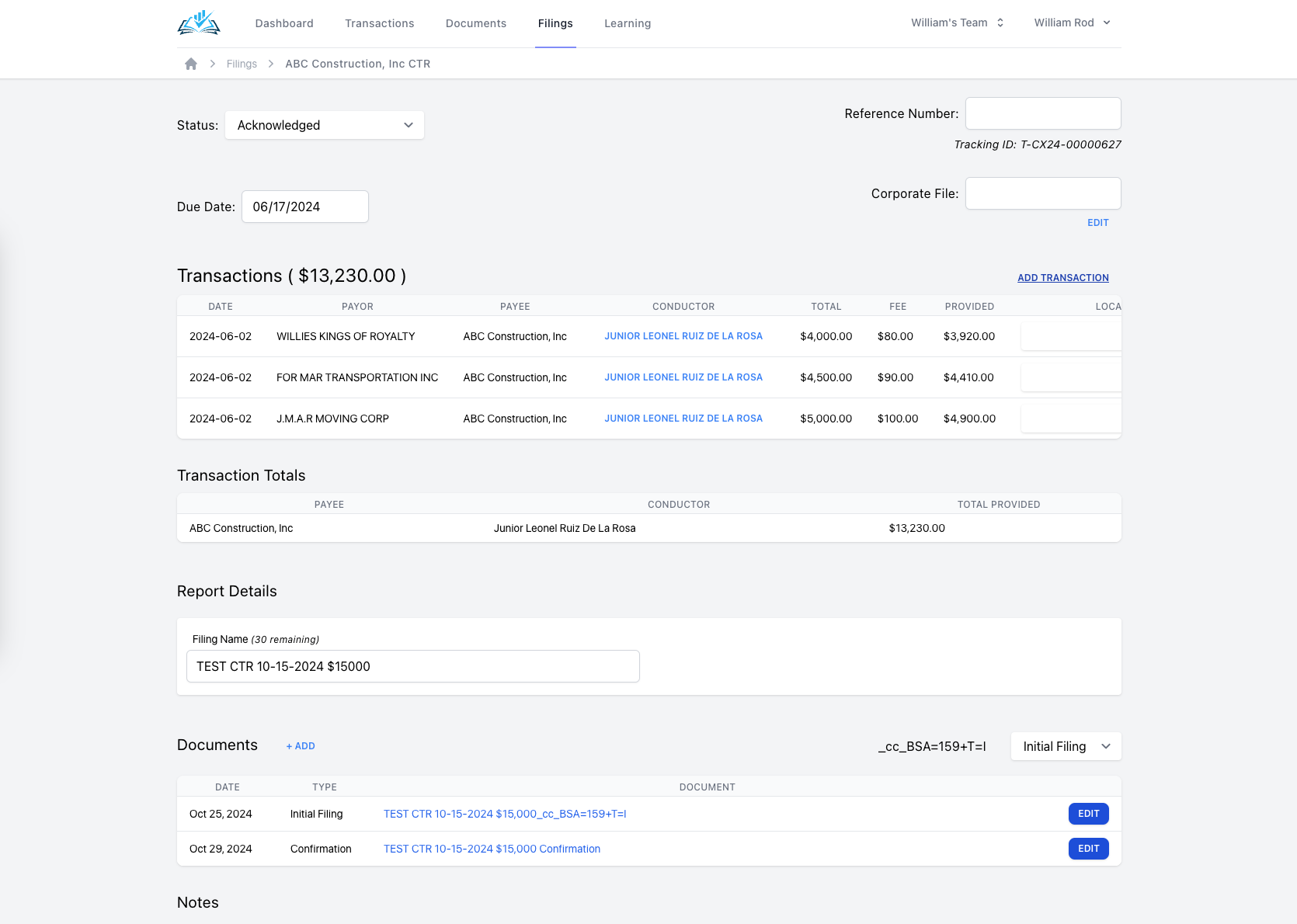Open the William's Team switcher
Viewport: 1297px width, 924px height.
[958, 23]
